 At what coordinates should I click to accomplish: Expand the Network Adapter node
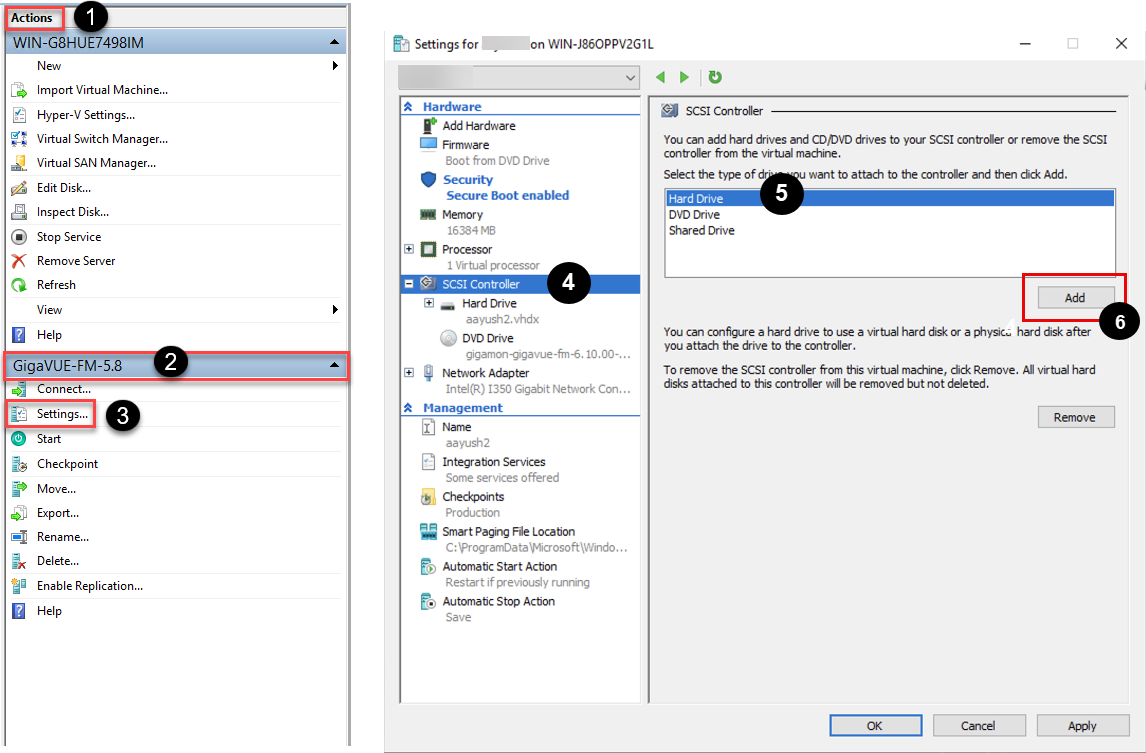pos(409,373)
